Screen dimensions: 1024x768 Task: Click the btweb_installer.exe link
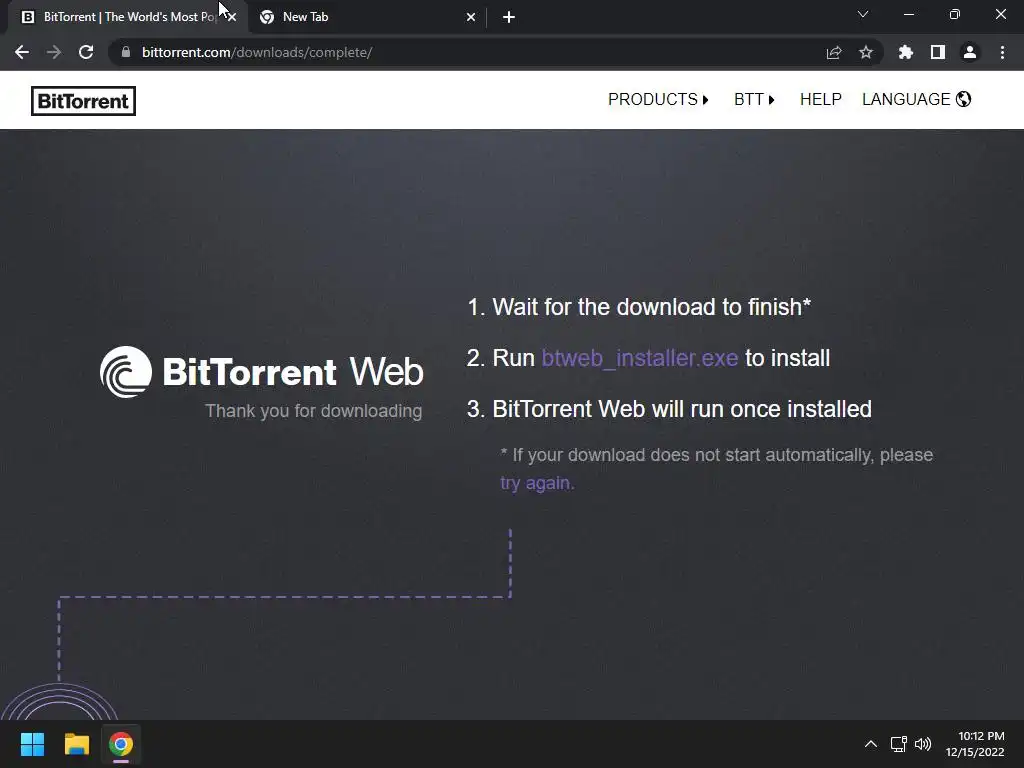639,358
